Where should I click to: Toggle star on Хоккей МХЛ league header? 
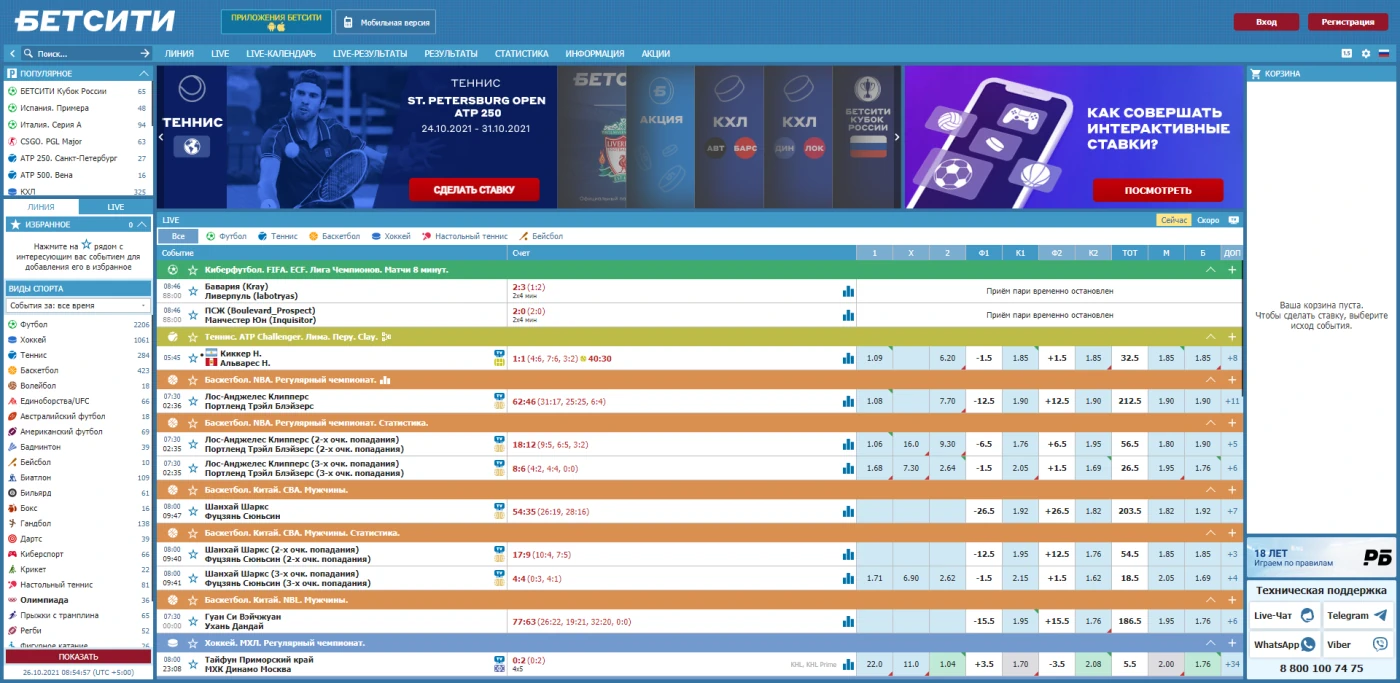click(193, 643)
